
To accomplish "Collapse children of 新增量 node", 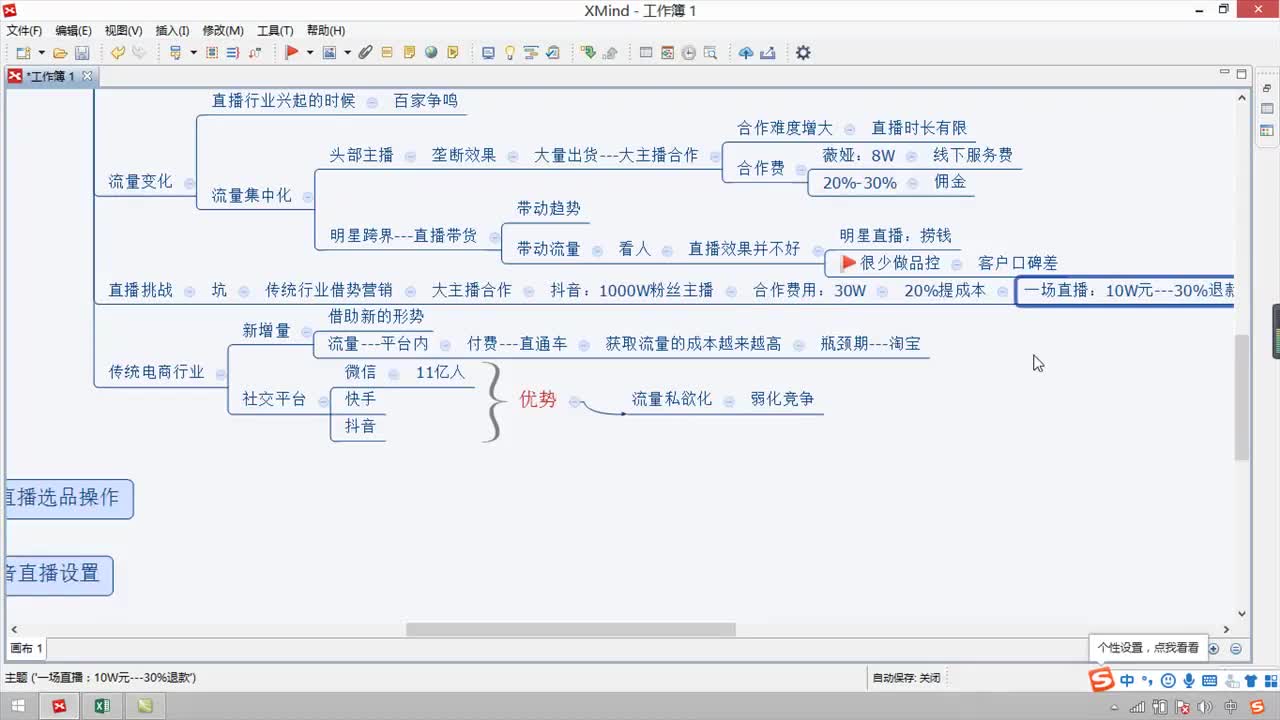I will (x=308, y=331).
